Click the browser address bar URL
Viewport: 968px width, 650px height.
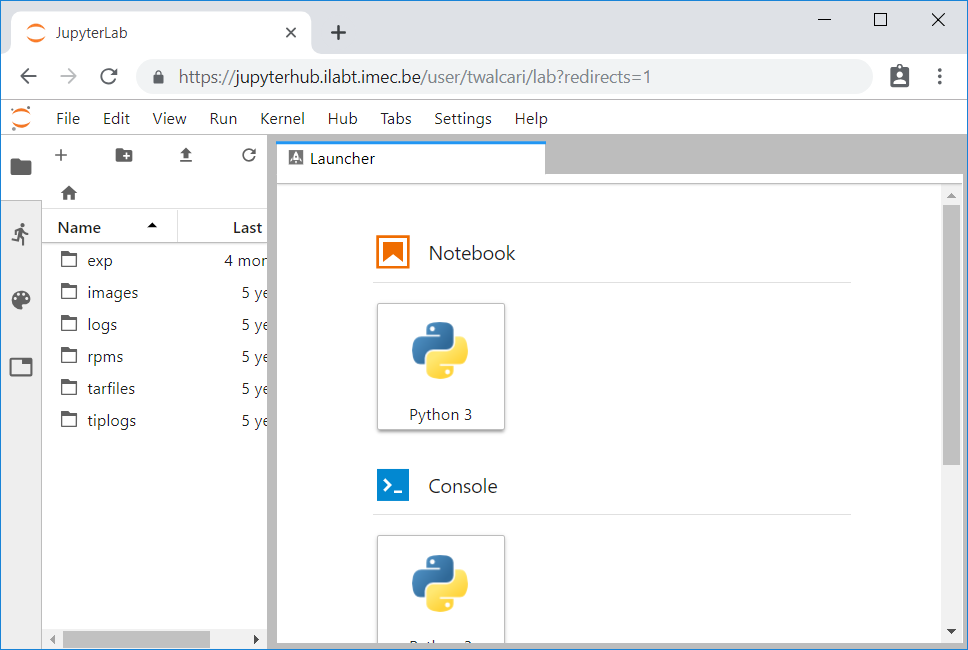[x=414, y=77]
